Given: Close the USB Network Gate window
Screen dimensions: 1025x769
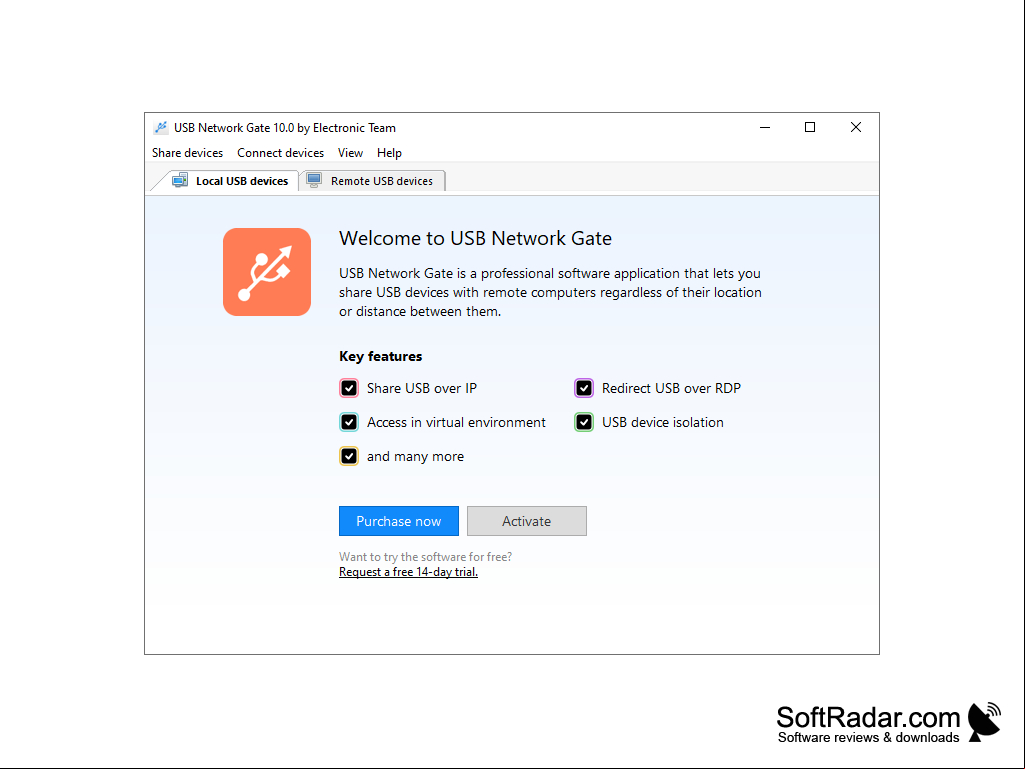Looking at the screenshot, I should pos(856,128).
